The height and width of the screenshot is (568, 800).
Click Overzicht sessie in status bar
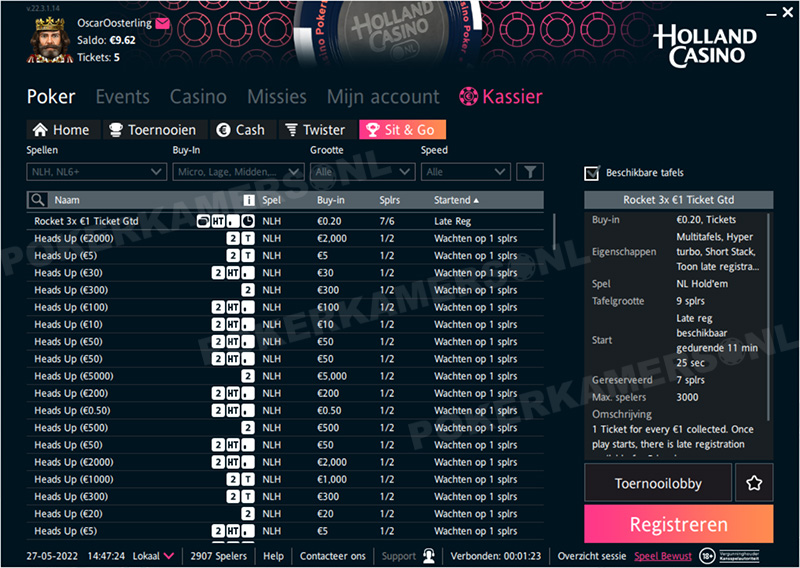pos(592,556)
